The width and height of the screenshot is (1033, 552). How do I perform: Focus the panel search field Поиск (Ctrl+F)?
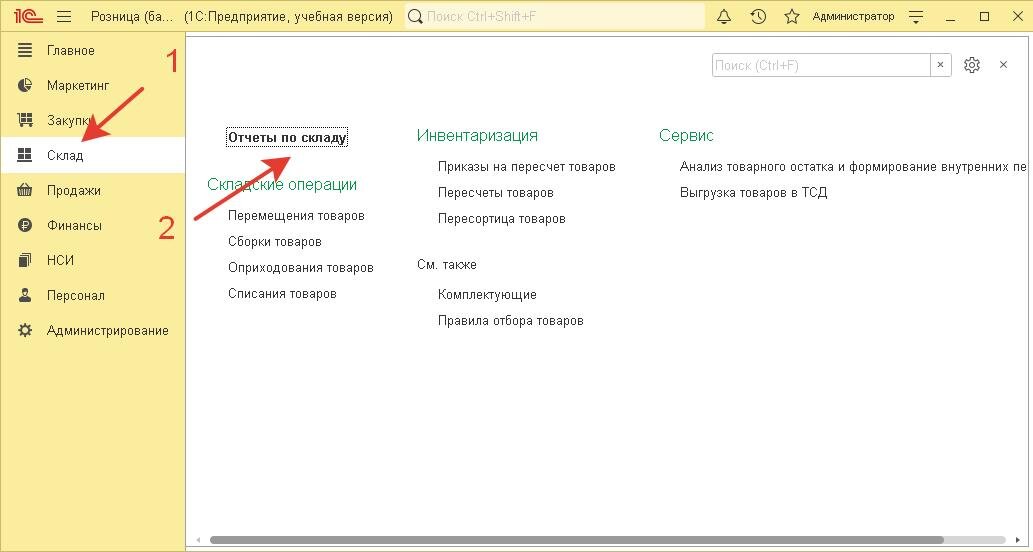pos(821,65)
